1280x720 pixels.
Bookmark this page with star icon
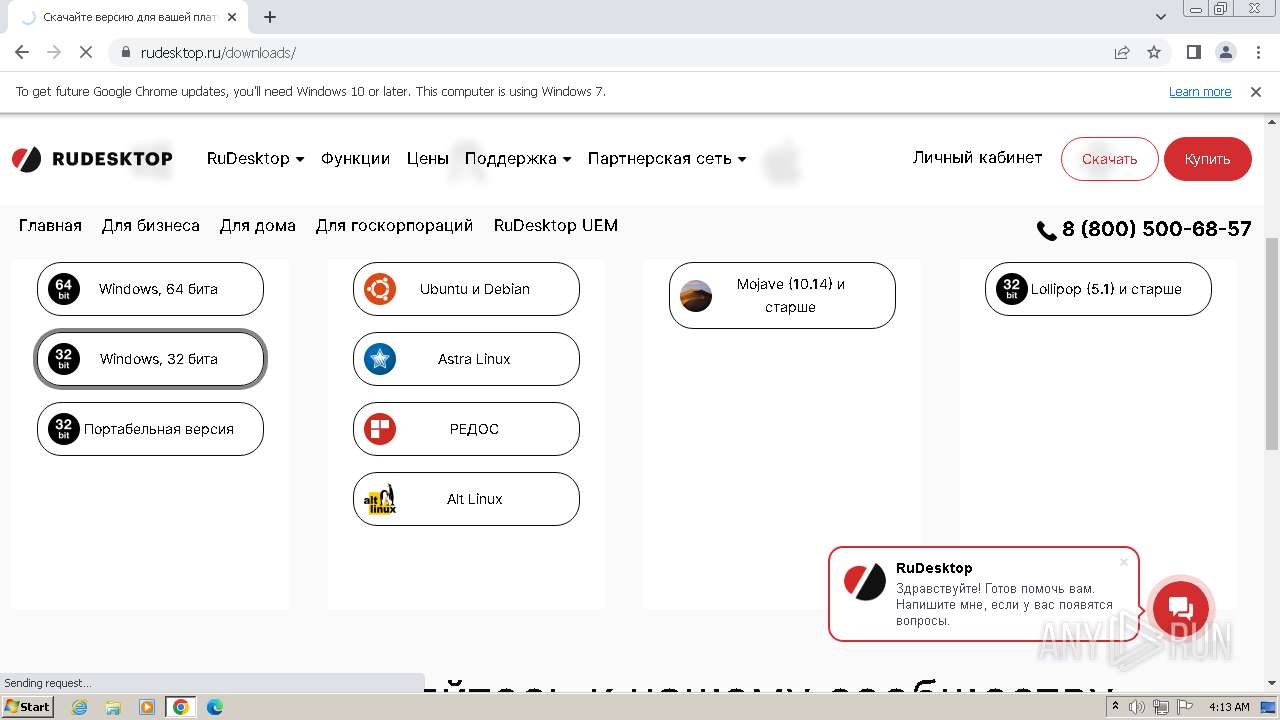tap(1154, 52)
